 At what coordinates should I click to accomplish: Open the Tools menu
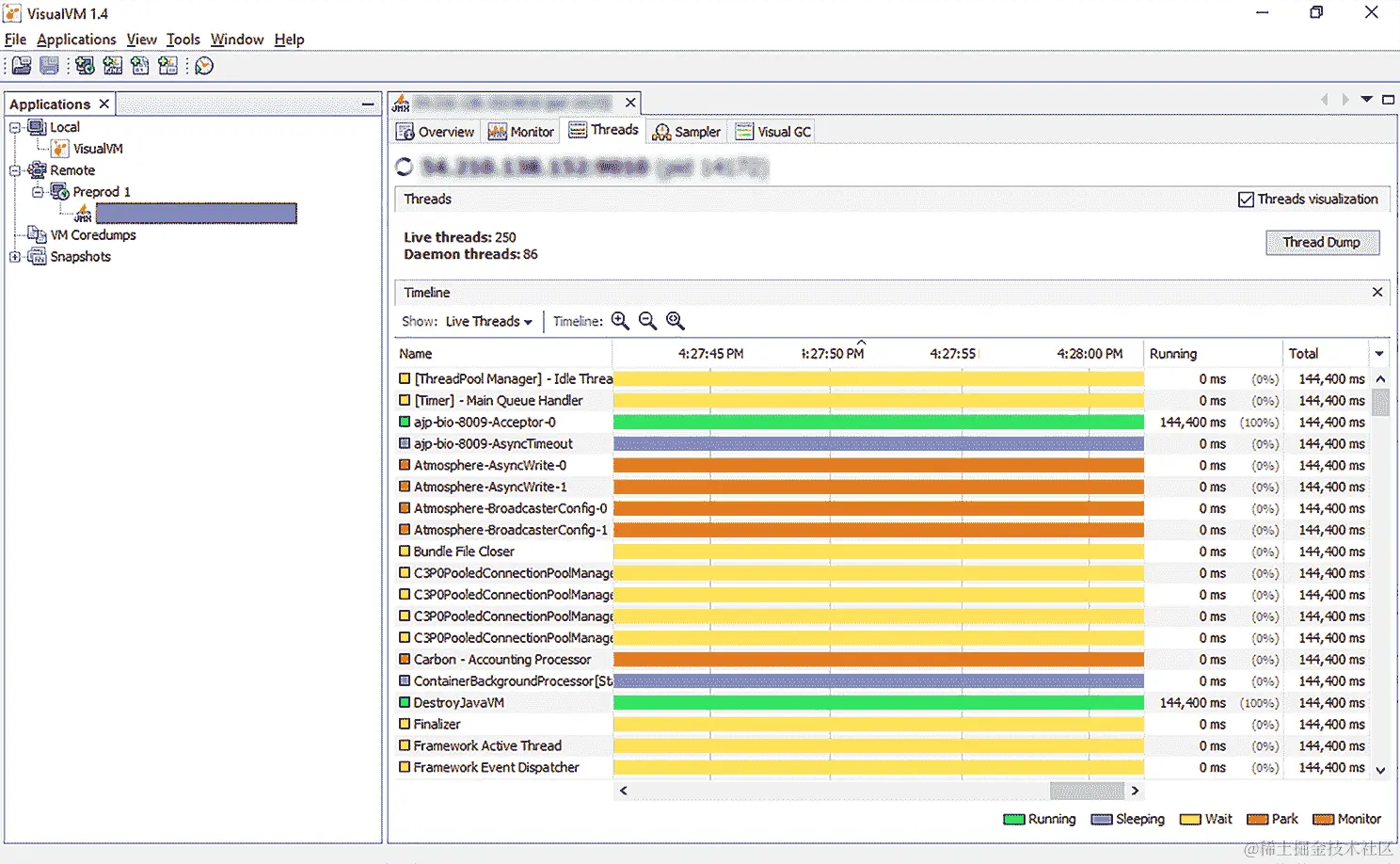(x=183, y=40)
